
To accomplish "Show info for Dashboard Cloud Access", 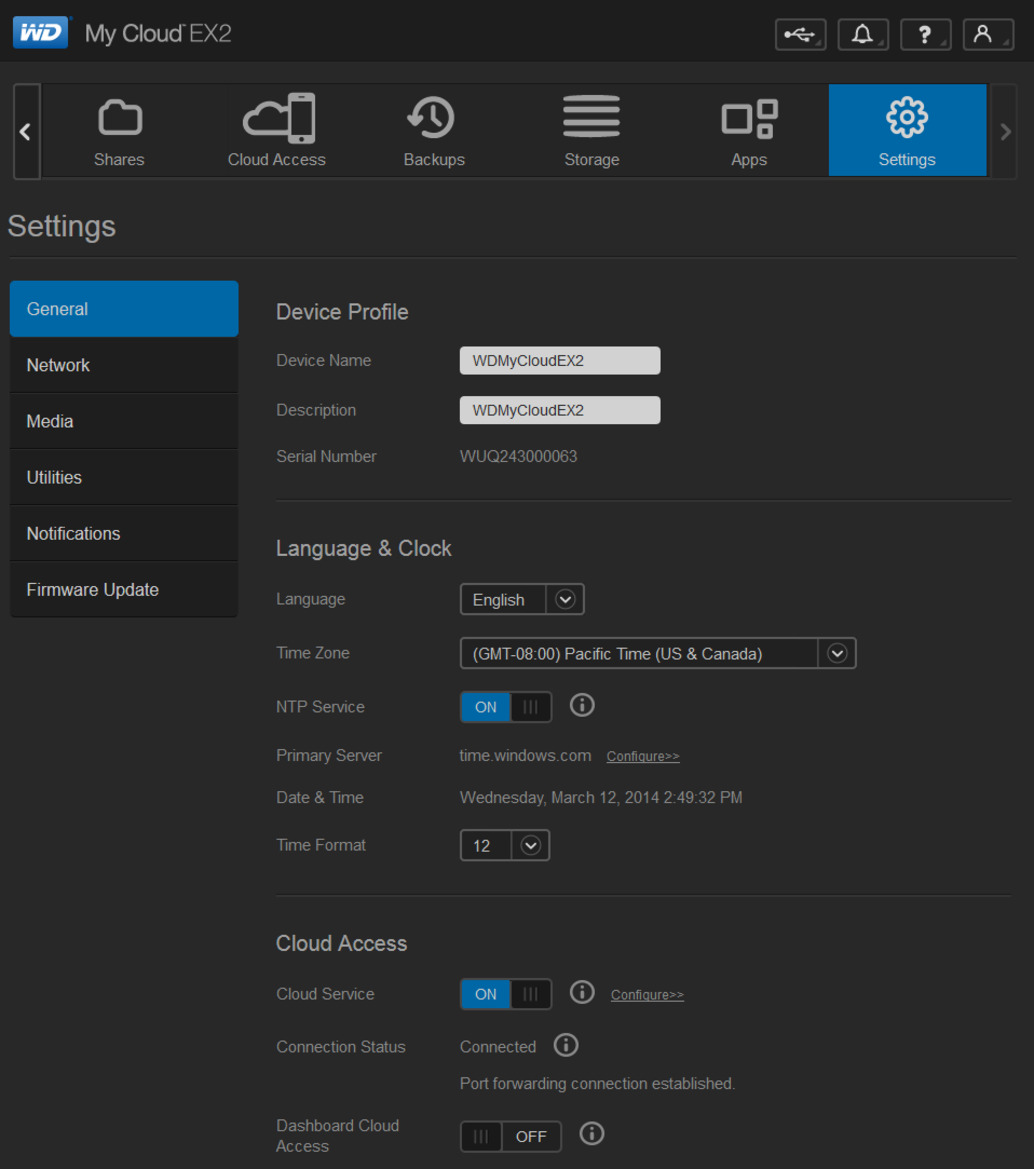I will (x=592, y=1134).
